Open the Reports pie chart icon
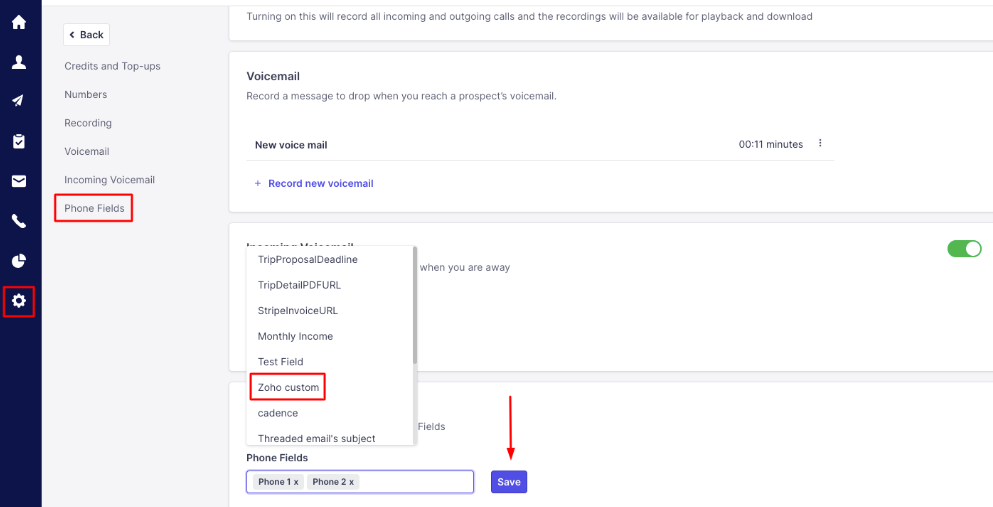Viewport: 993px width, 507px height. 18,261
